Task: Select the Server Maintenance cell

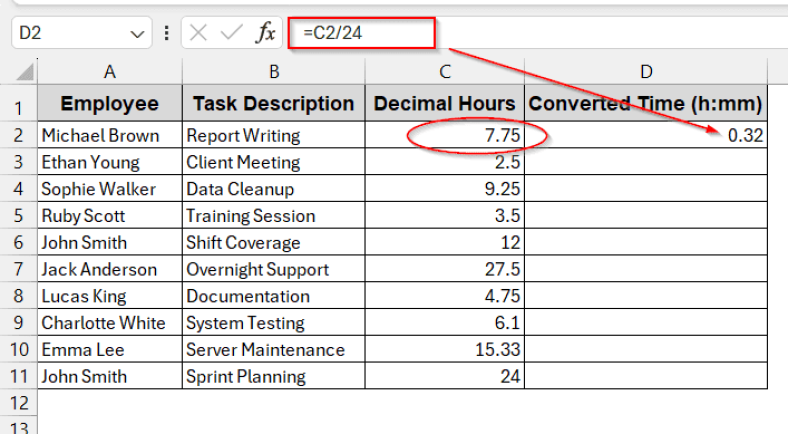Action: pyautogui.click(x=274, y=349)
